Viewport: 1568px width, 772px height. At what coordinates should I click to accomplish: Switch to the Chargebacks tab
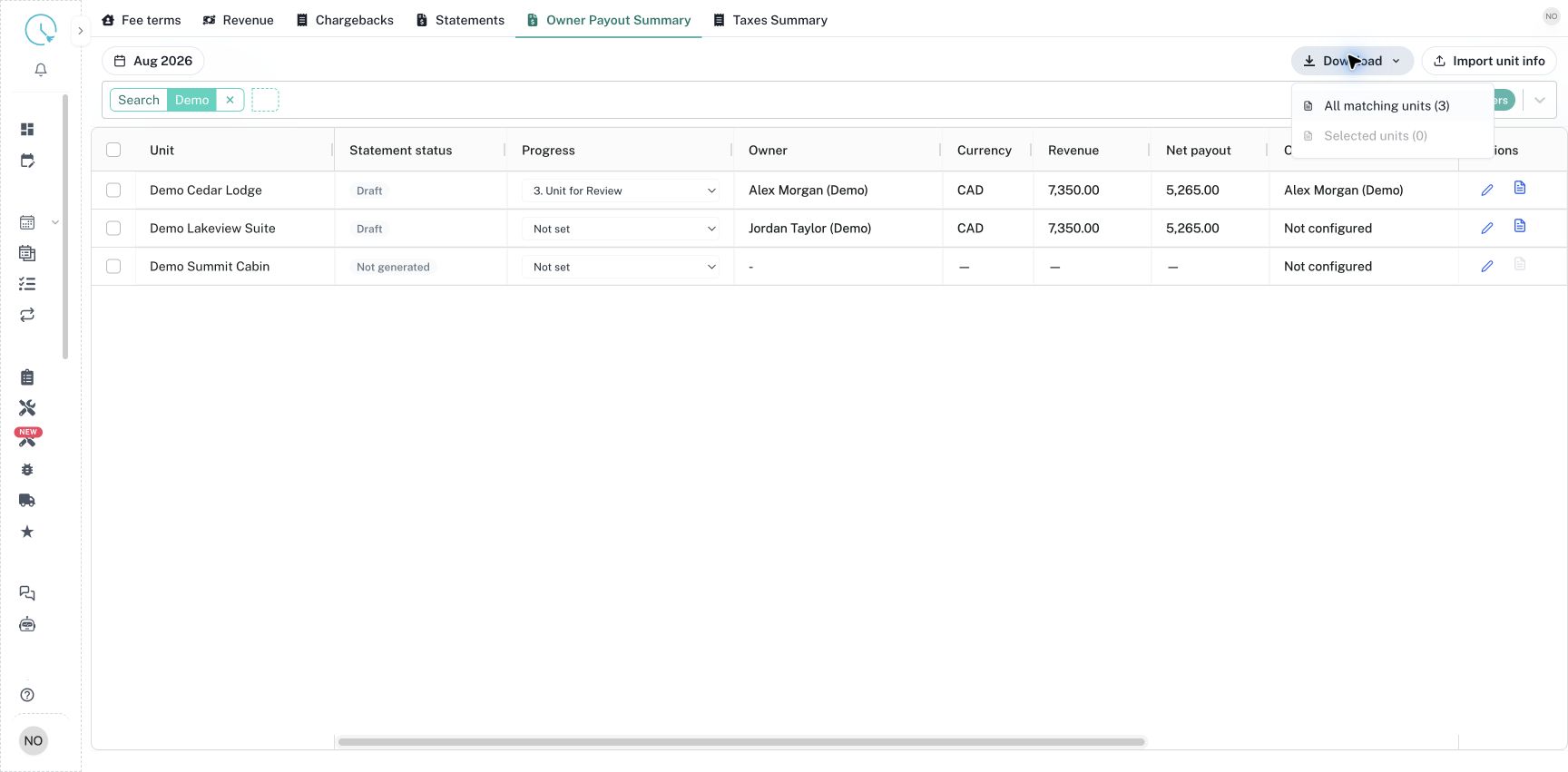pos(345,20)
